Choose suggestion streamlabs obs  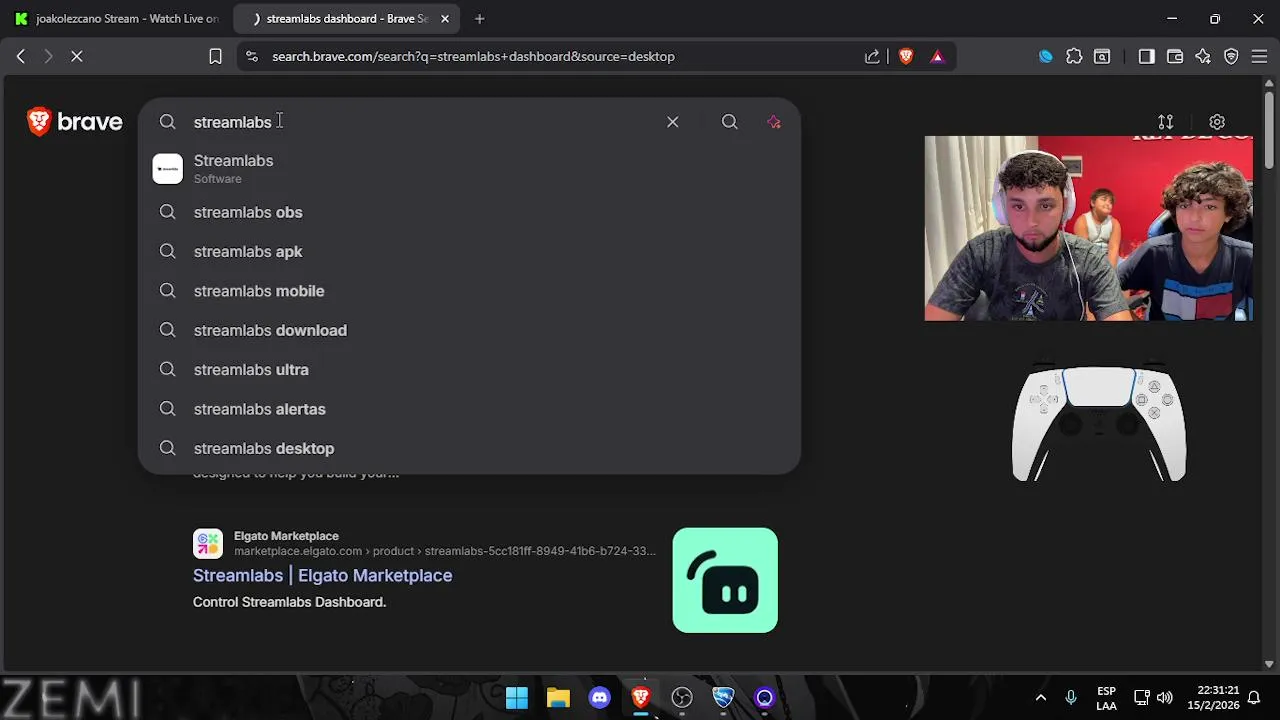click(469, 212)
